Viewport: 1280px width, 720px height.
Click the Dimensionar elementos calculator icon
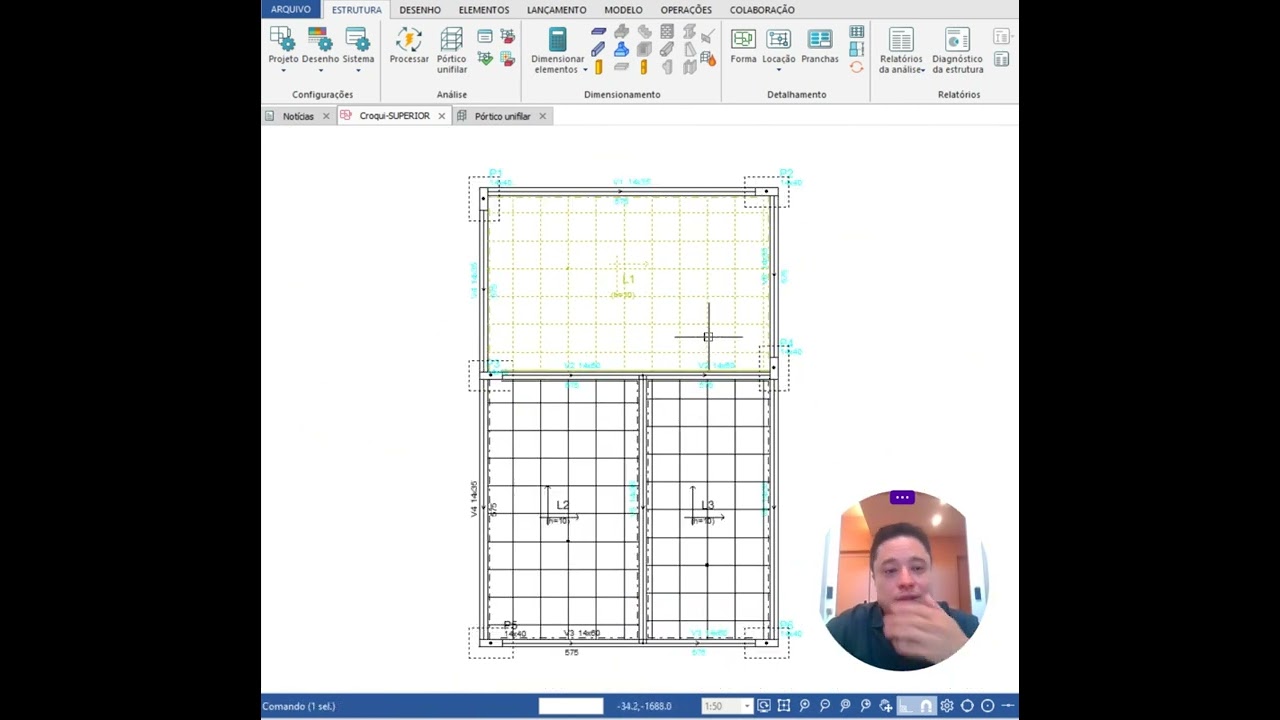click(x=558, y=40)
